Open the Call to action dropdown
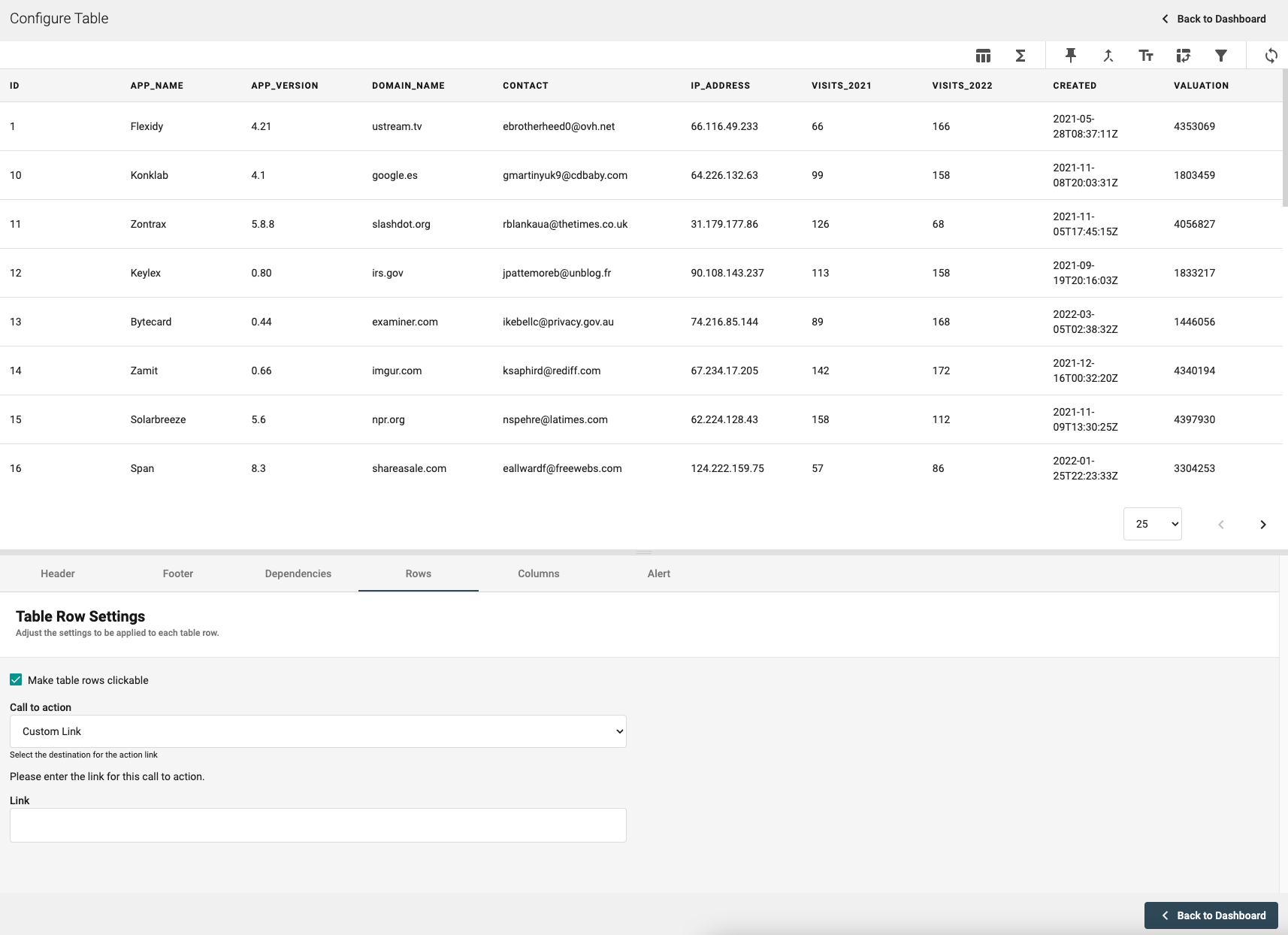Image resolution: width=1288 pixels, height=935 pixels. click(x=318, y=731)
